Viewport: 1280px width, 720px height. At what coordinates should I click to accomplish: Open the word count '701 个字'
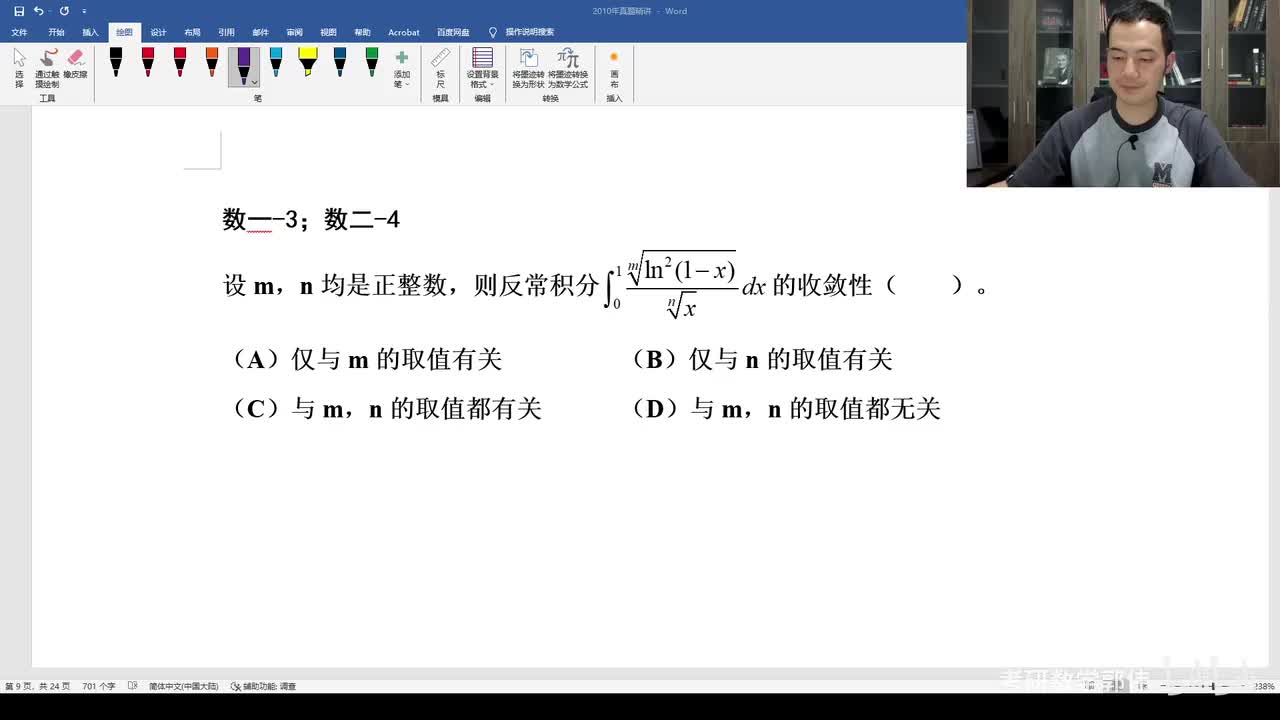(x=99, y=686)
